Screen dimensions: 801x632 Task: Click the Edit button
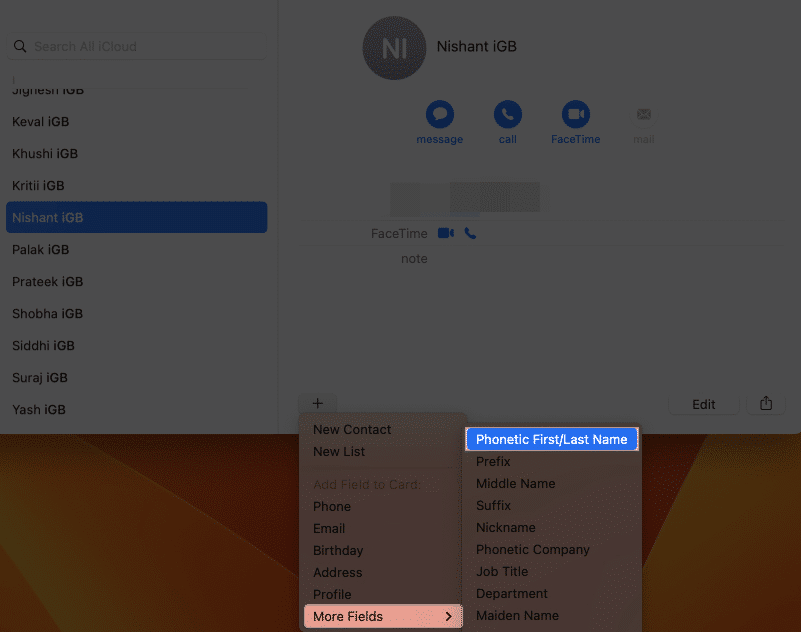click(703, 404)
